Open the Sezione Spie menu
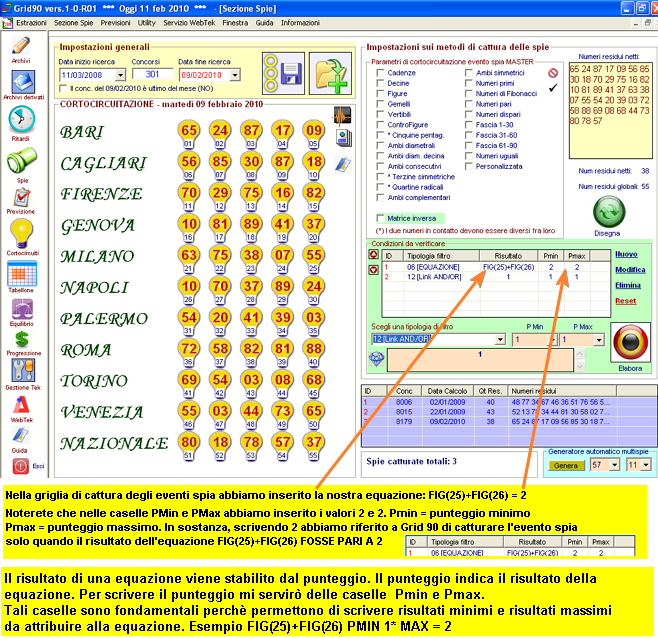Image resolution: width=658 pixels, height=637 pixels. pyautogui.click(x=73, y=23)
